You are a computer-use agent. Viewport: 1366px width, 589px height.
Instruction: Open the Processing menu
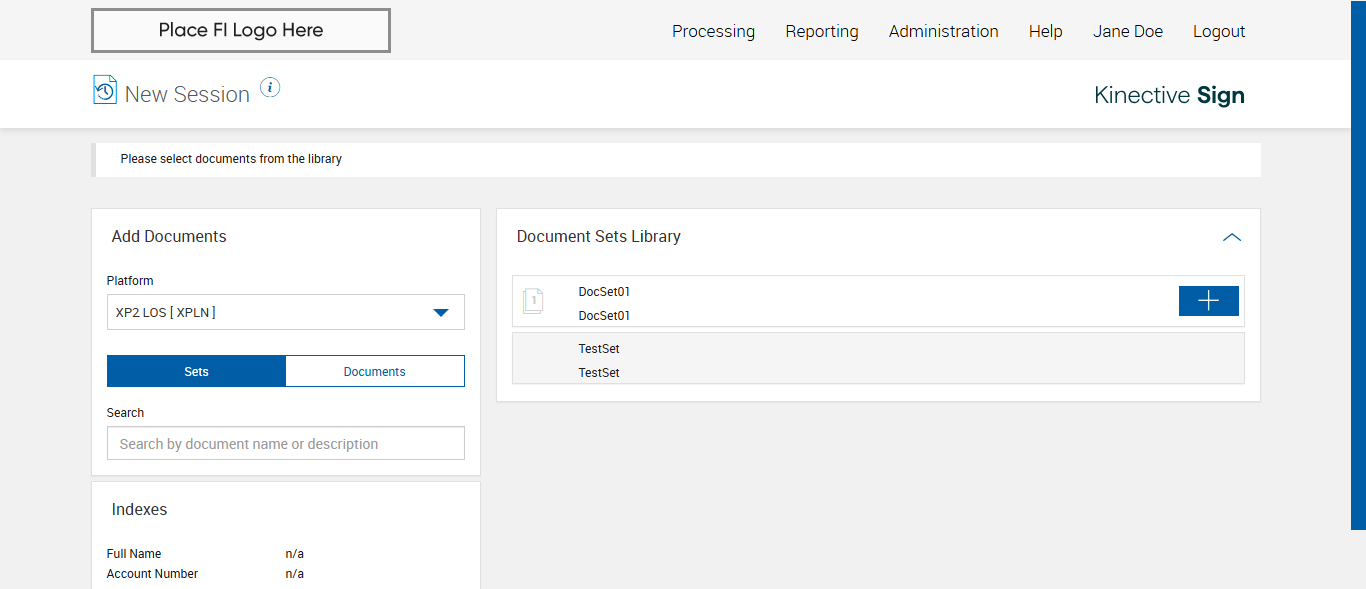[713, 31]
